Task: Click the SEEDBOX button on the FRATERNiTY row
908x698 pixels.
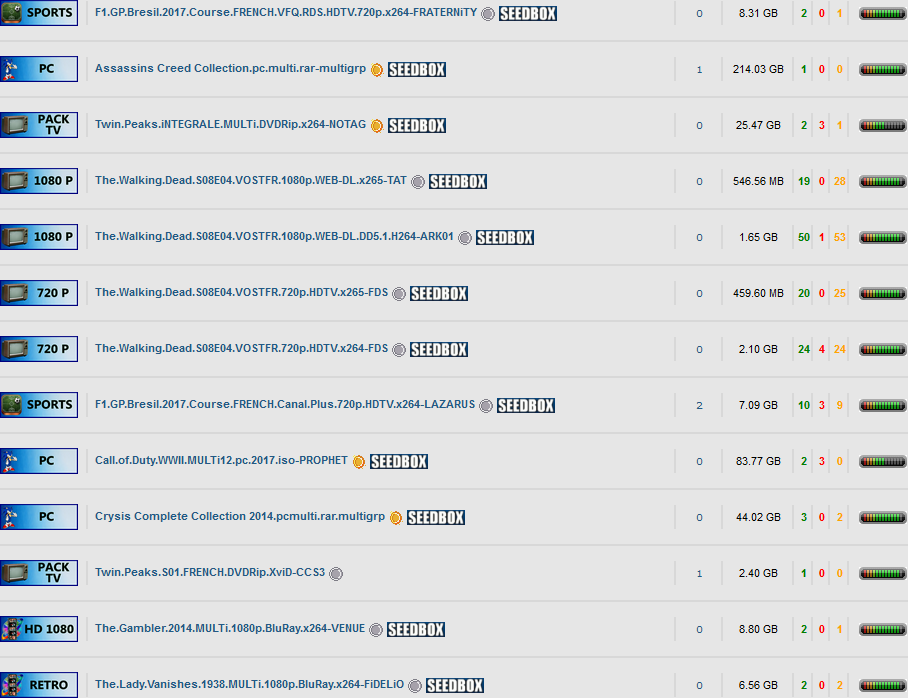Action: pos(528,13)
